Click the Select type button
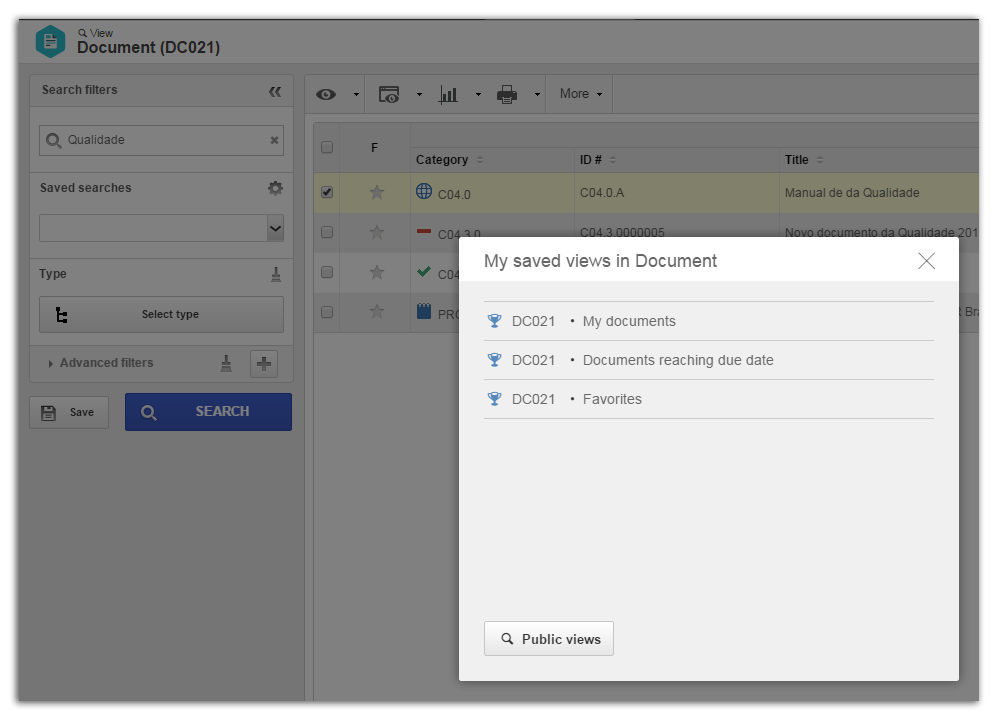Screen dimensions: 998x720 (161, 314)
